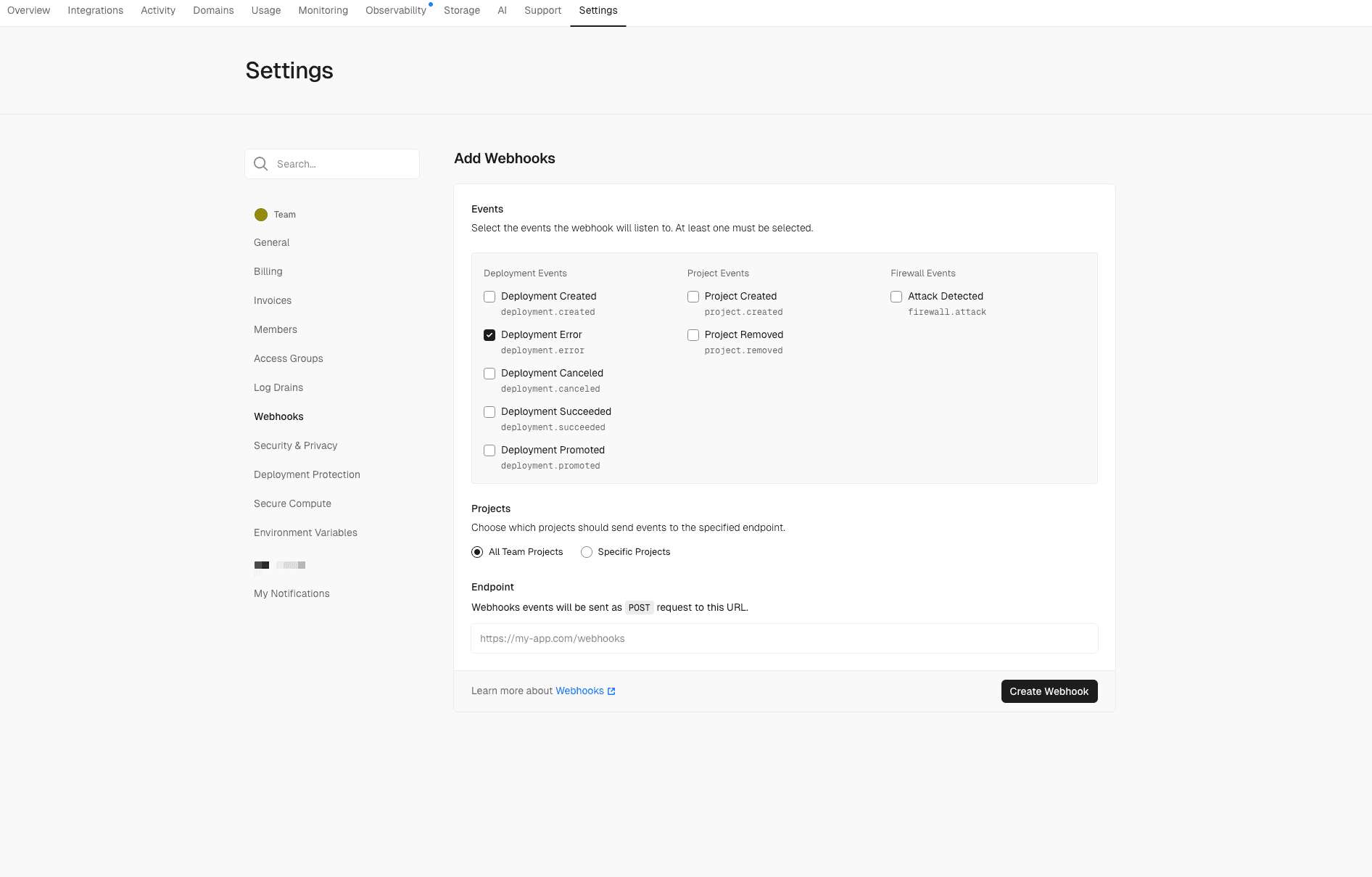
Task: Click the external link icon beside Webhooks
Action: coord(611,691)
